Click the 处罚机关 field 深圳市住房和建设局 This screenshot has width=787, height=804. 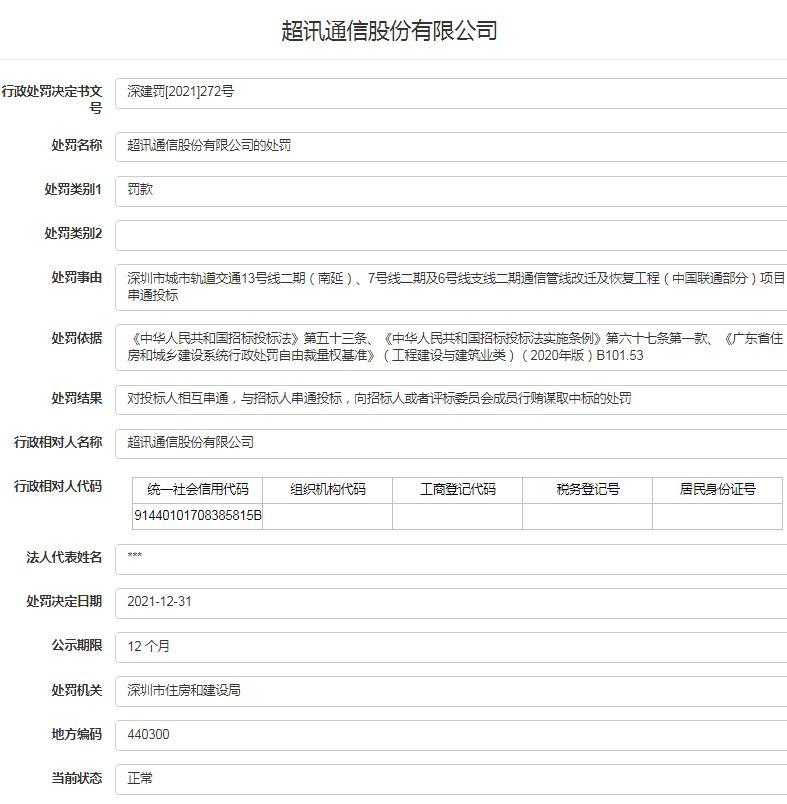tap(451, 691)
